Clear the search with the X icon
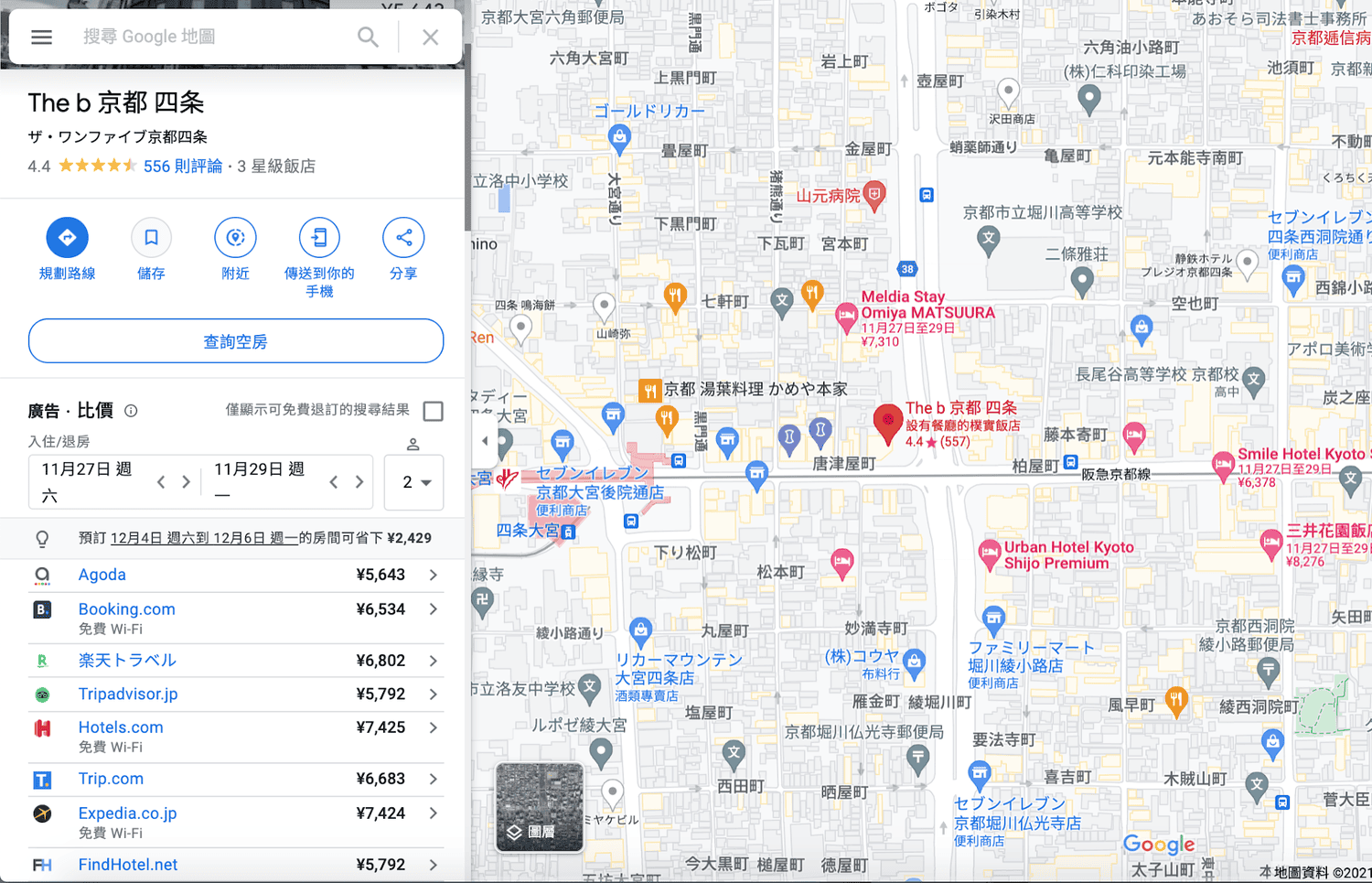This screenshot has width=1372, height=883. point(430,37)
